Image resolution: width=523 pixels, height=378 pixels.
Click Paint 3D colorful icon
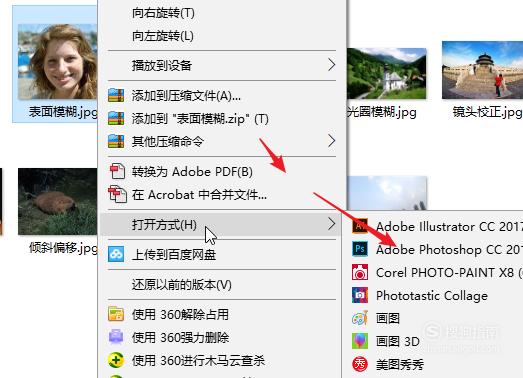click(360, 341)
